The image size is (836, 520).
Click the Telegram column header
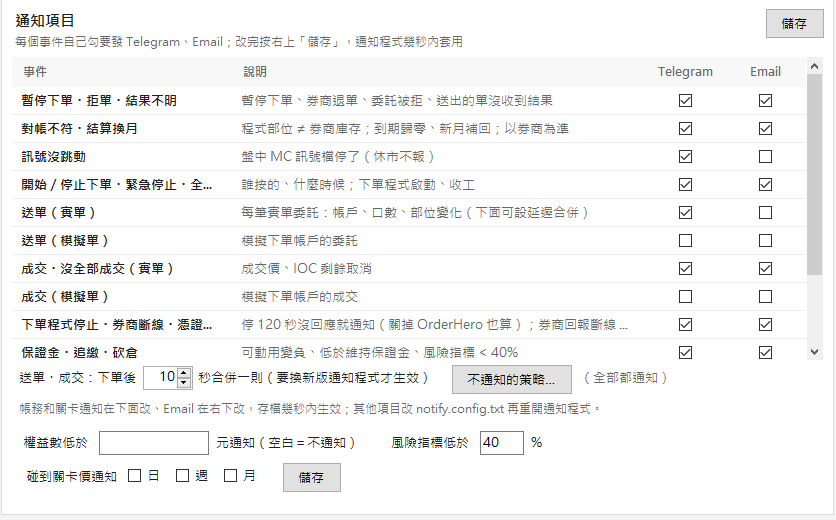point(685,71)
